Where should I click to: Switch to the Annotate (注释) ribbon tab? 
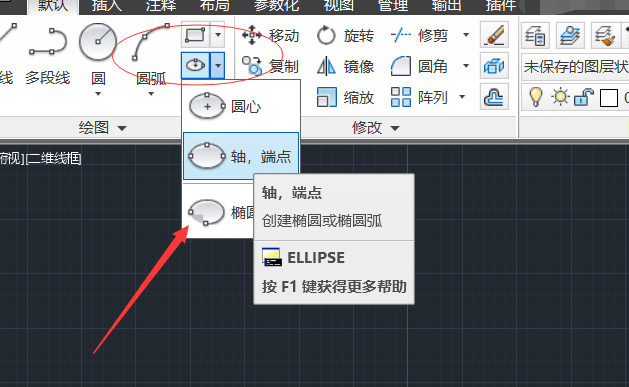[161, 6]
